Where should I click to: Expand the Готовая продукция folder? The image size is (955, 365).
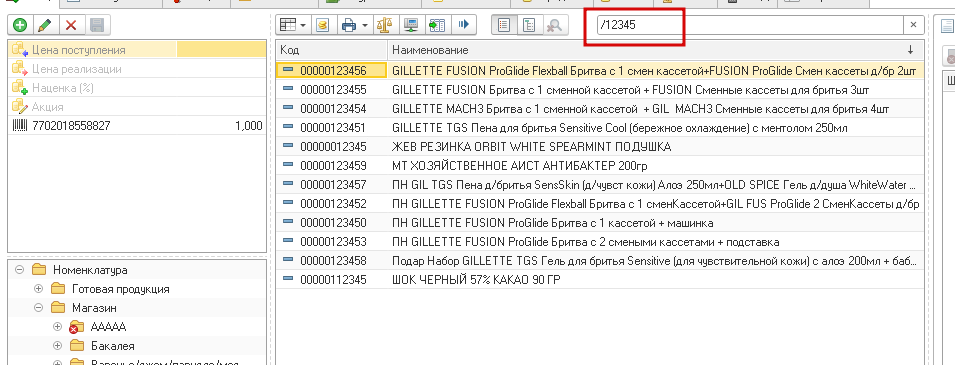click(38, 289)
